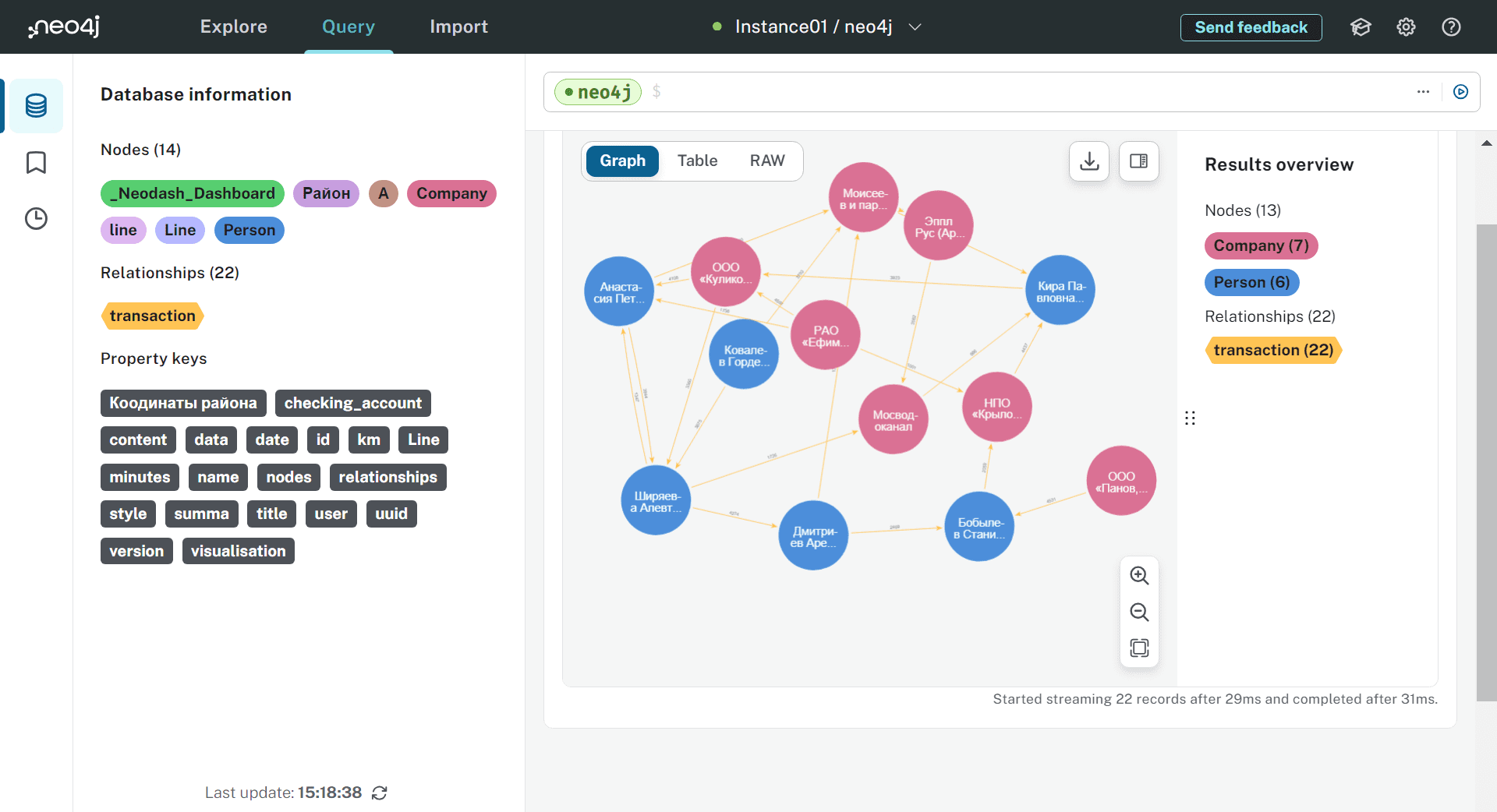1497x812 pixels.
Task: Zoom out of the graph
Action: [1139, 613]
